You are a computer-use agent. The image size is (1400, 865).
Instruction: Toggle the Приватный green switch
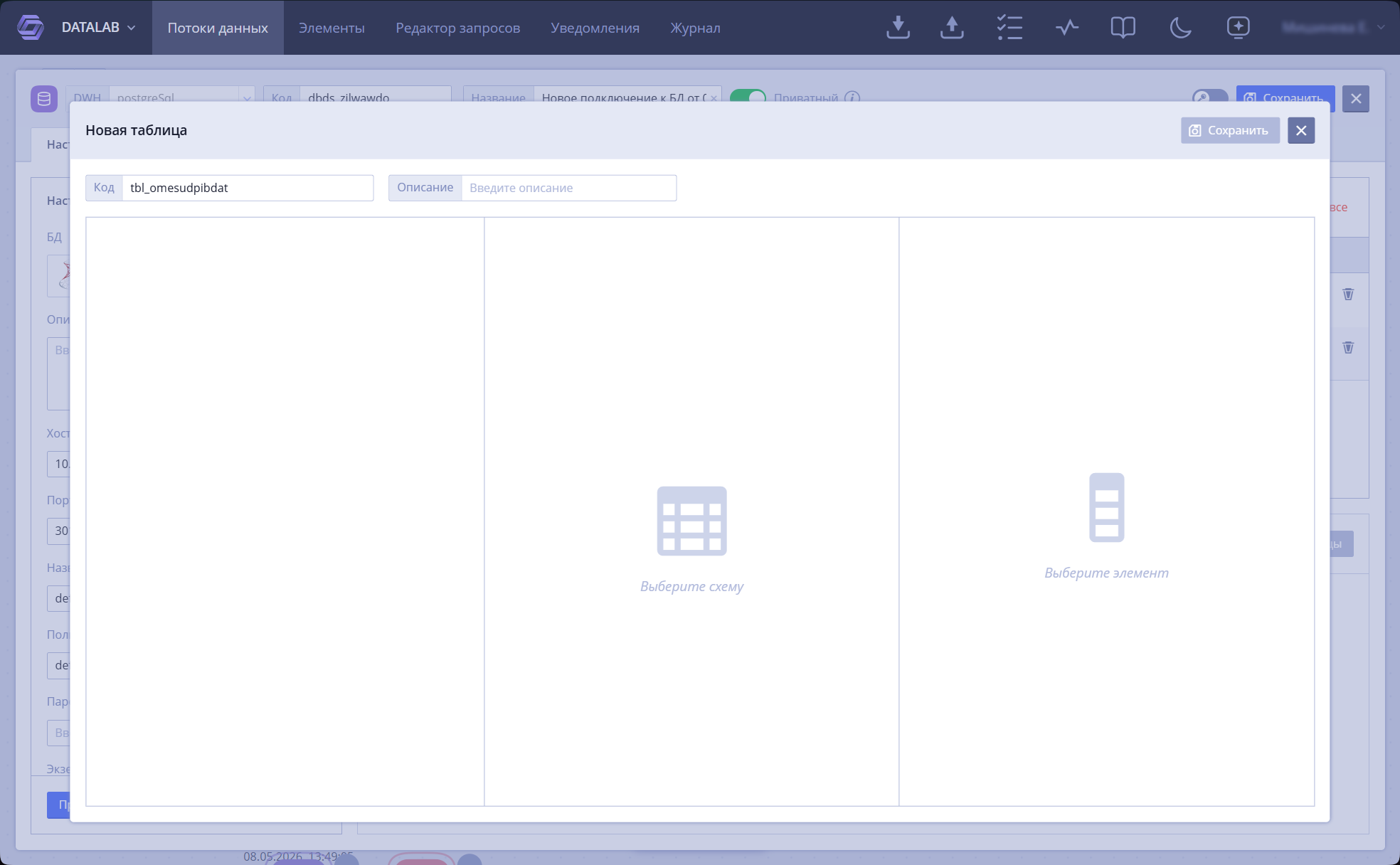748,95
